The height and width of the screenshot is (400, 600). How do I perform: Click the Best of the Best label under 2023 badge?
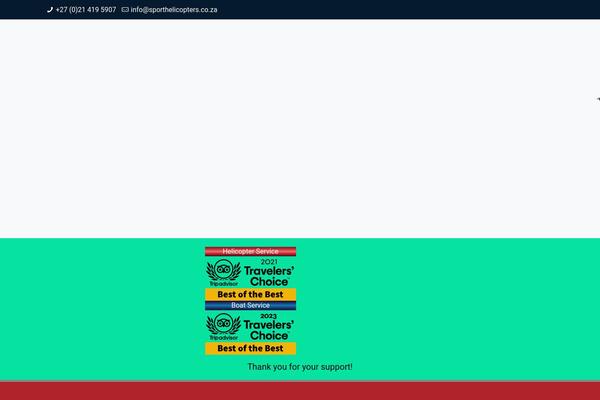click(250, 348)
